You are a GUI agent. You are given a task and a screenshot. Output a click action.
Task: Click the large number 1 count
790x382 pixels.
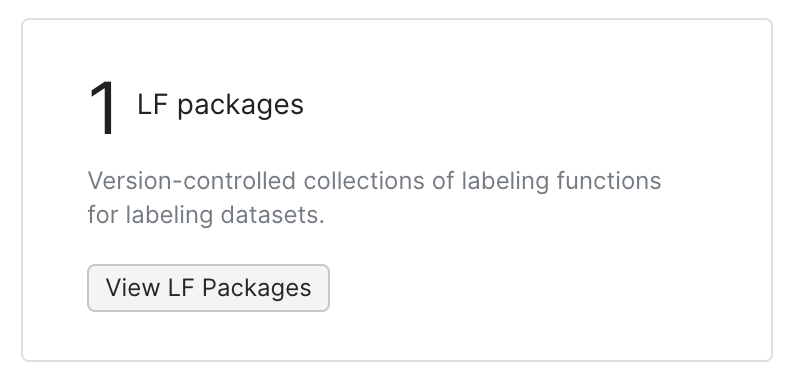tap(102, 109)
